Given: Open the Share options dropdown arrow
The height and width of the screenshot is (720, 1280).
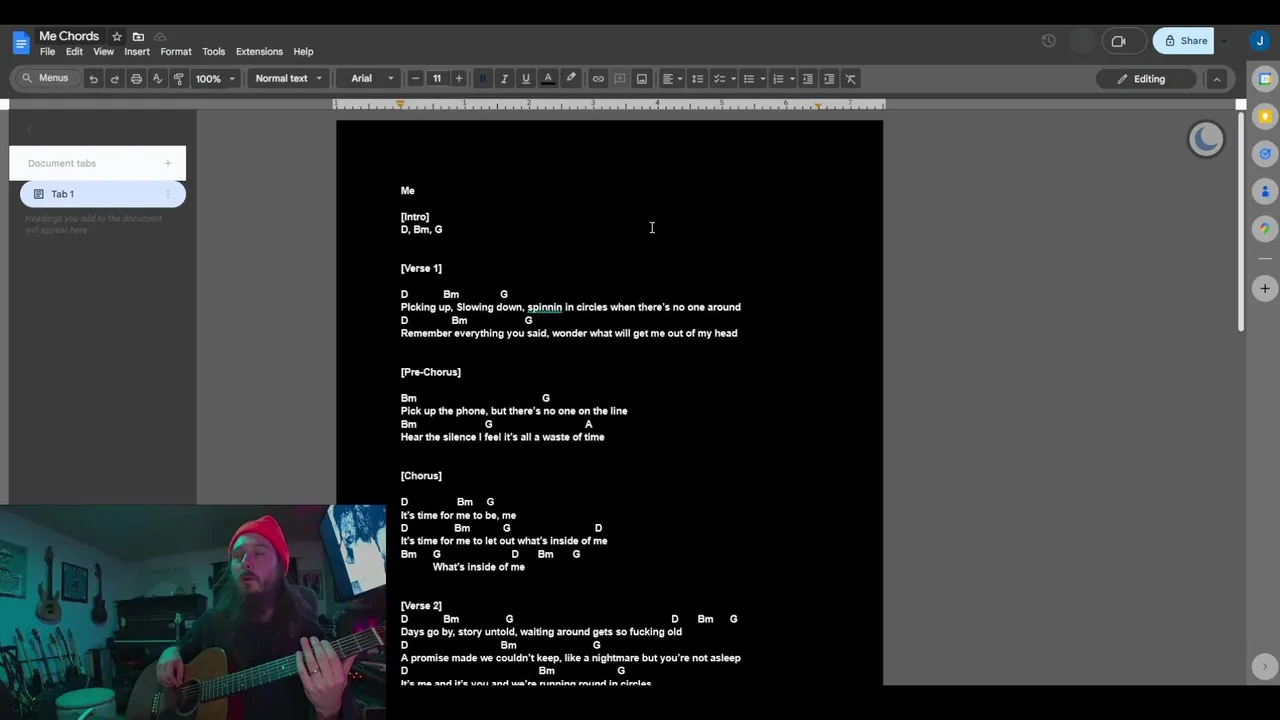Looking at the screenshot, I should [1226, 41].
